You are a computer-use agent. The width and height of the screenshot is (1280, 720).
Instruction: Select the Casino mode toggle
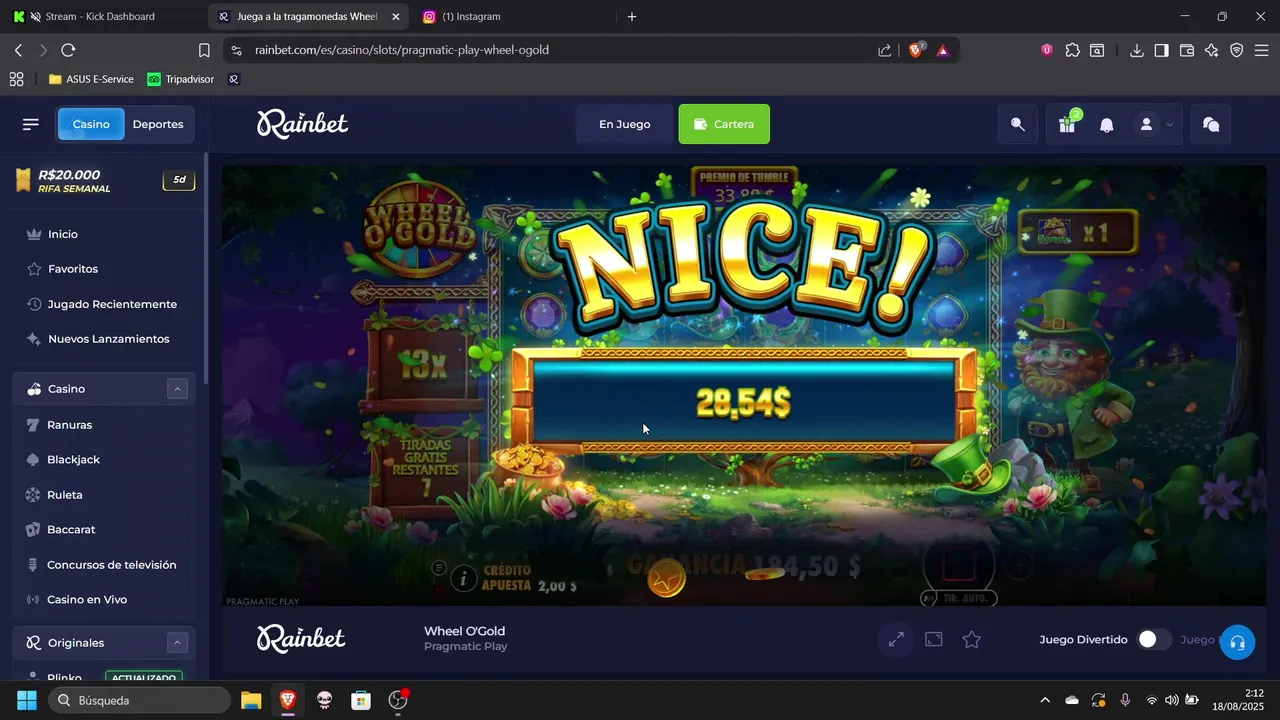[x=91, y=124]
